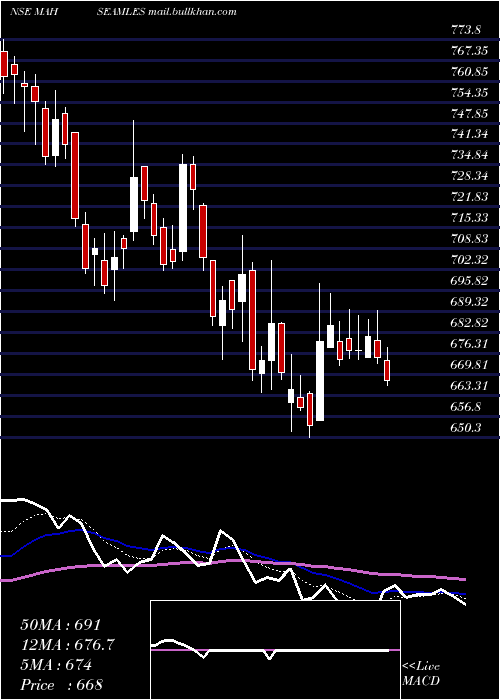Click the 760.85 price label

(469, 72)
